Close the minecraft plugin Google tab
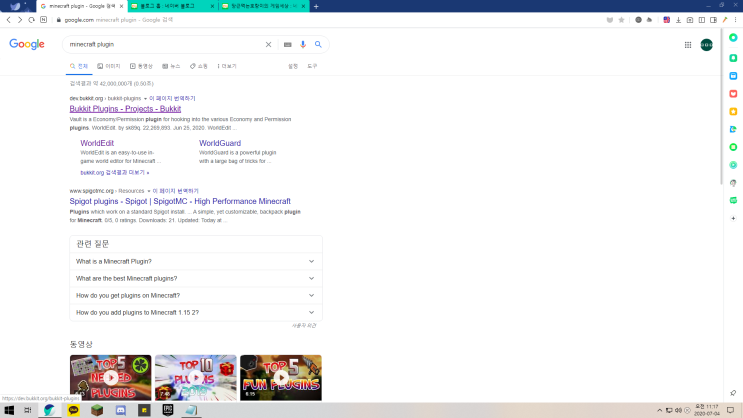This screenshot has width=743, height=418. coord(121,6)
